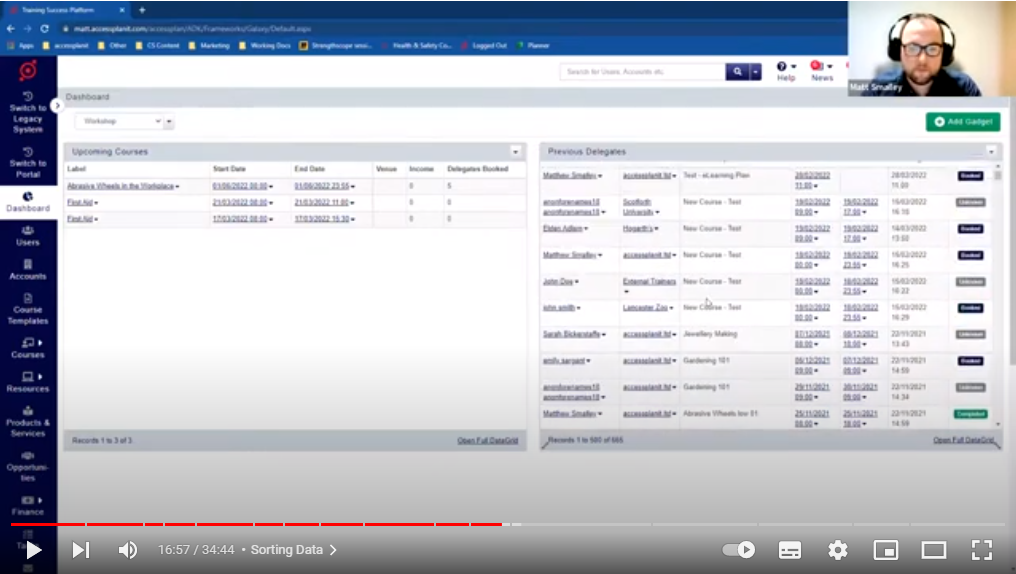Select the Accounts sidebar menu item
The width and height of the screenshot is (1016, 574).
pyautogui.click(x=28, y=269)
